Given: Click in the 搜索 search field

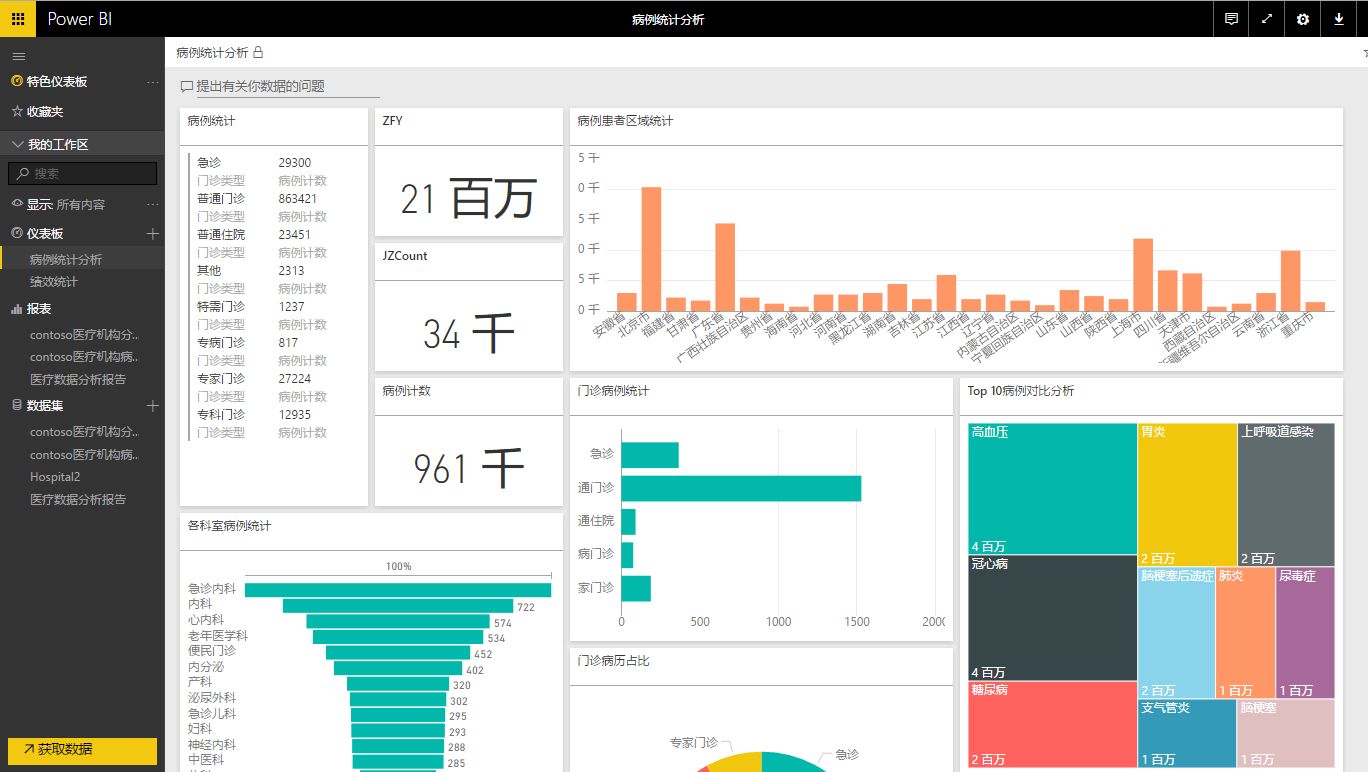Looking at the screenshot, I should pos(82,173).
